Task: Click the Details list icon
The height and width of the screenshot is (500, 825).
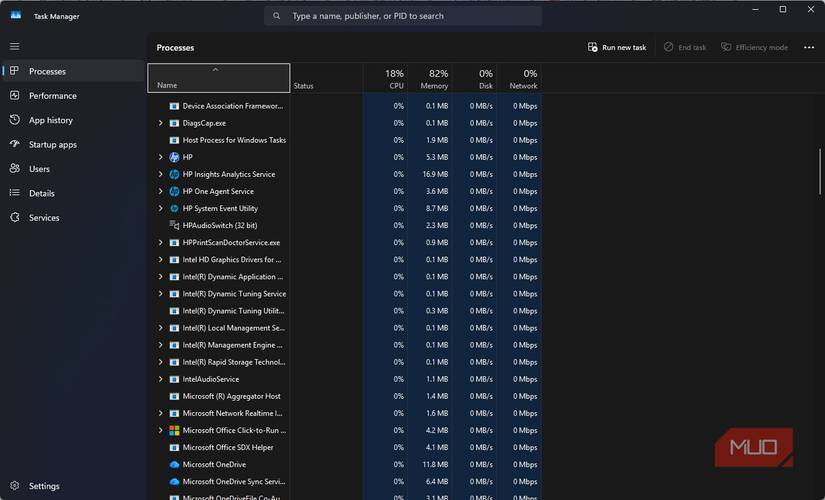Action: (x=15, y=193)
